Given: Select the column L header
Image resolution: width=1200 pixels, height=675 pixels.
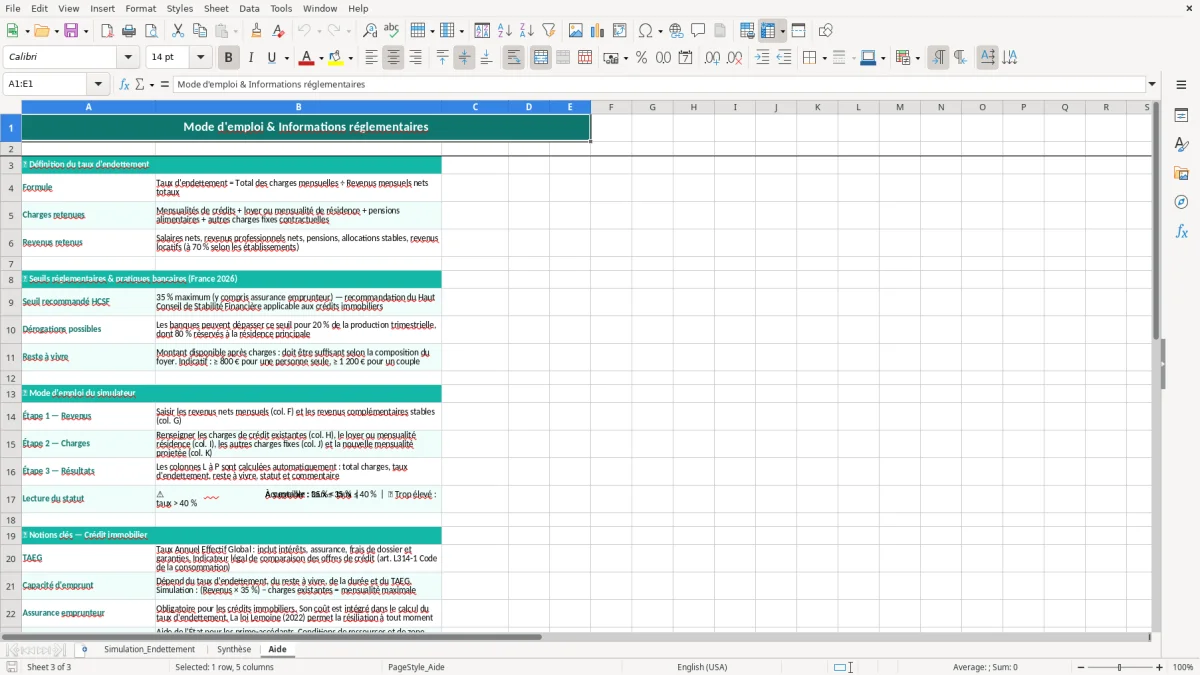Looking at the screenshot, I should 858,107.
